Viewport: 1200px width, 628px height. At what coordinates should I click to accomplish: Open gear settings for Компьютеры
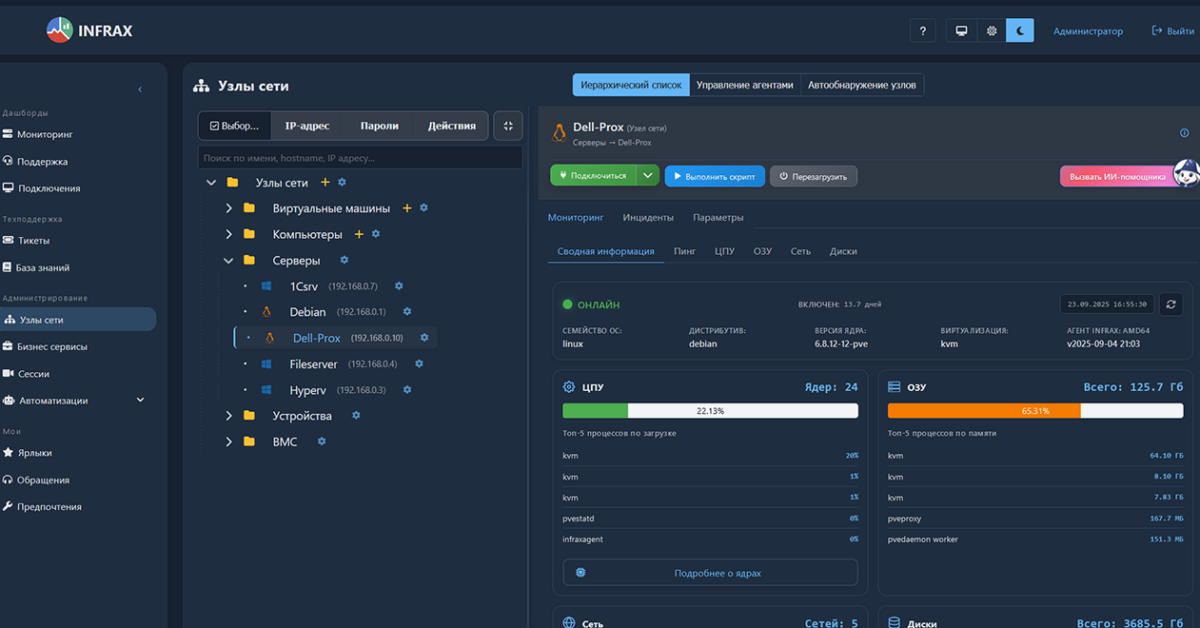[x=376, y=234]
